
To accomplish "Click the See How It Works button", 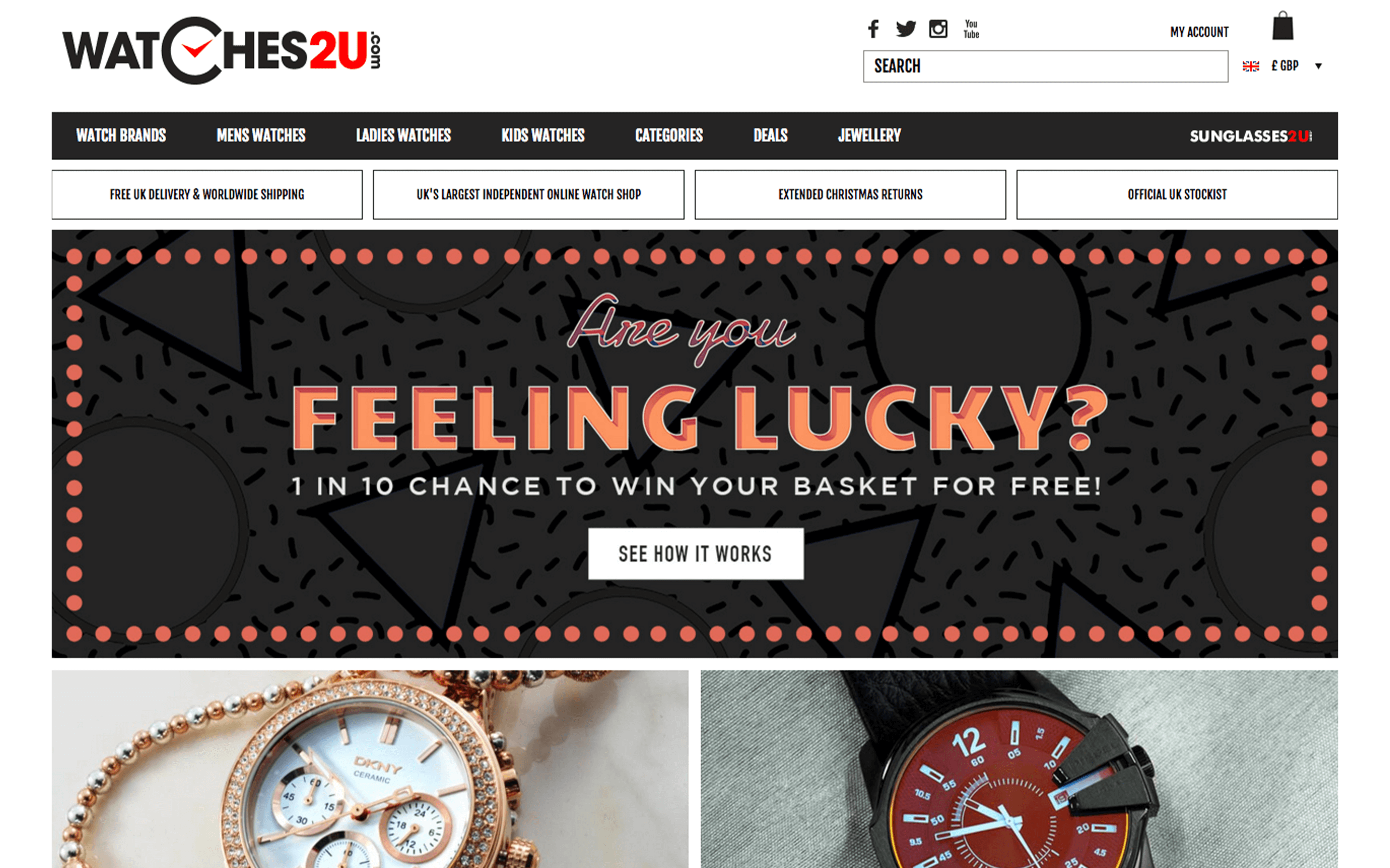I will tap(696, 553).
